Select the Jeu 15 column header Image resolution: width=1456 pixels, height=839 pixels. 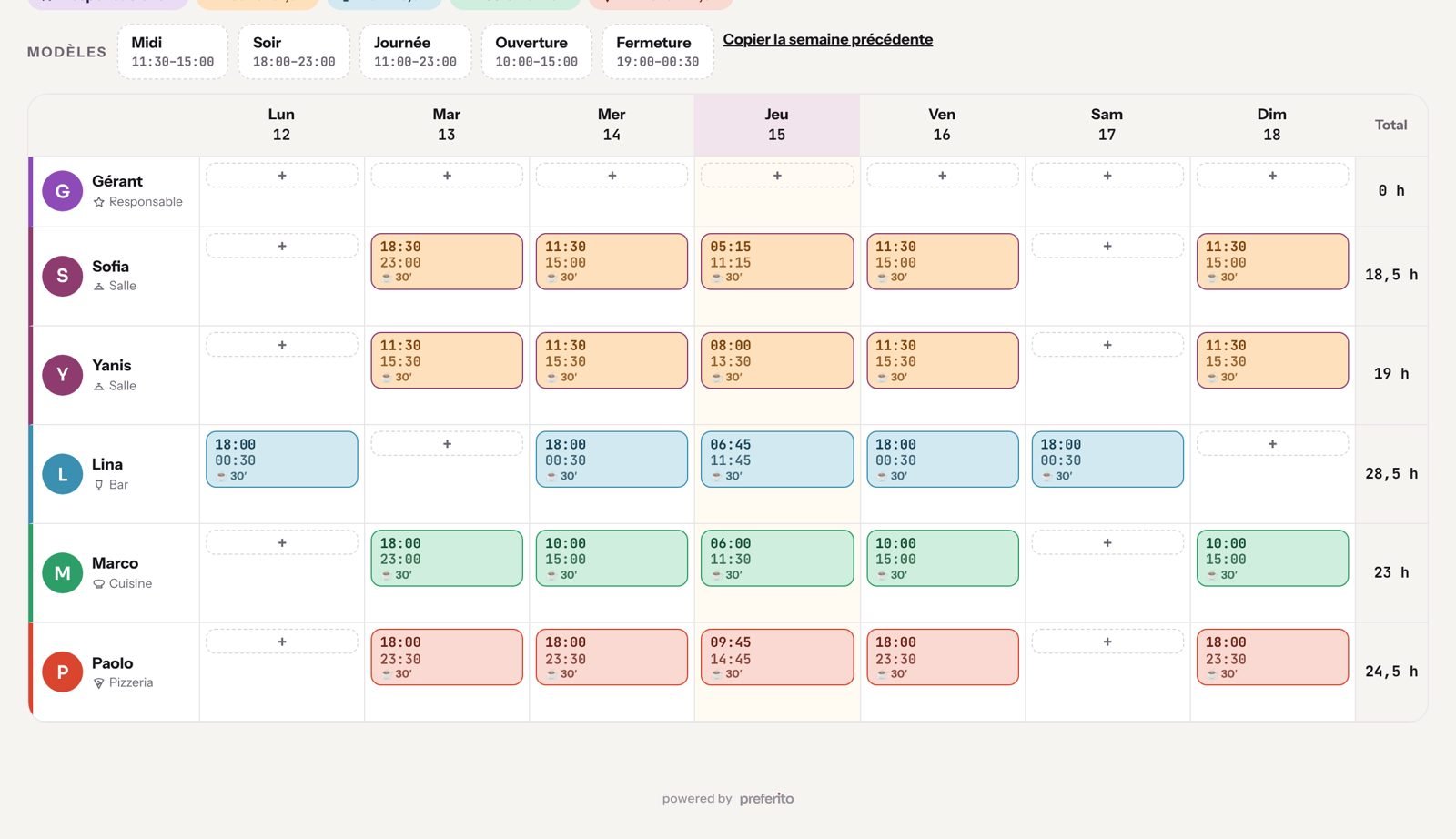point(777,125)
